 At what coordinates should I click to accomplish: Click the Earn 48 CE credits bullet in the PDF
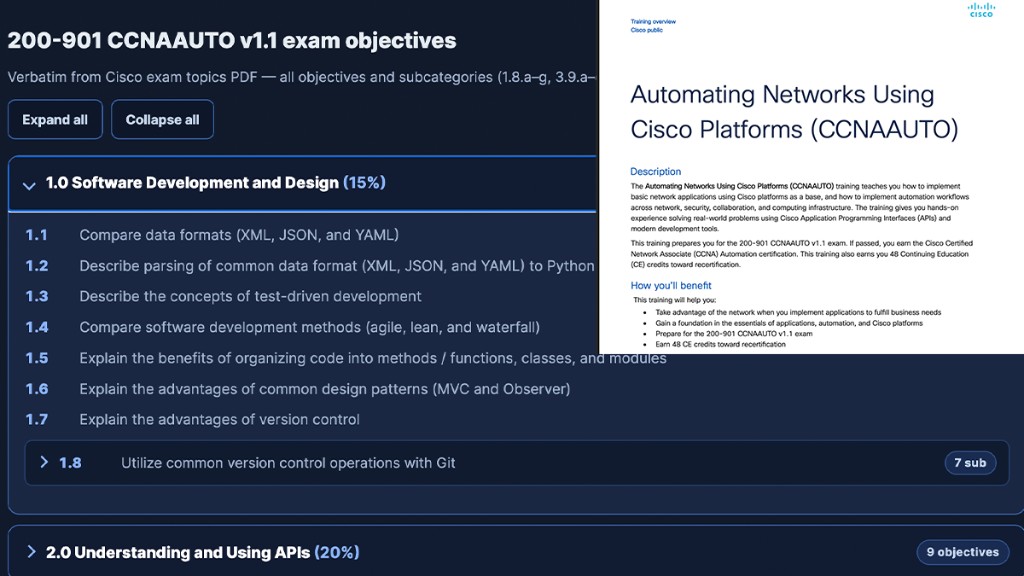click(x=720, y=344)
